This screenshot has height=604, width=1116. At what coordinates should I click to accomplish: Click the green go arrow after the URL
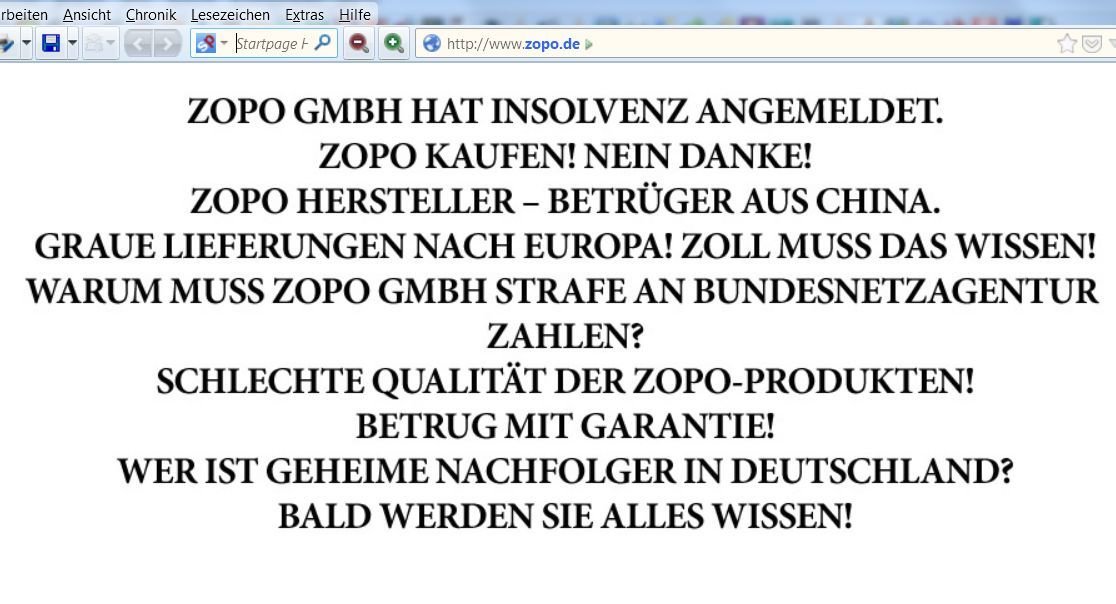[x=589, y=45]
